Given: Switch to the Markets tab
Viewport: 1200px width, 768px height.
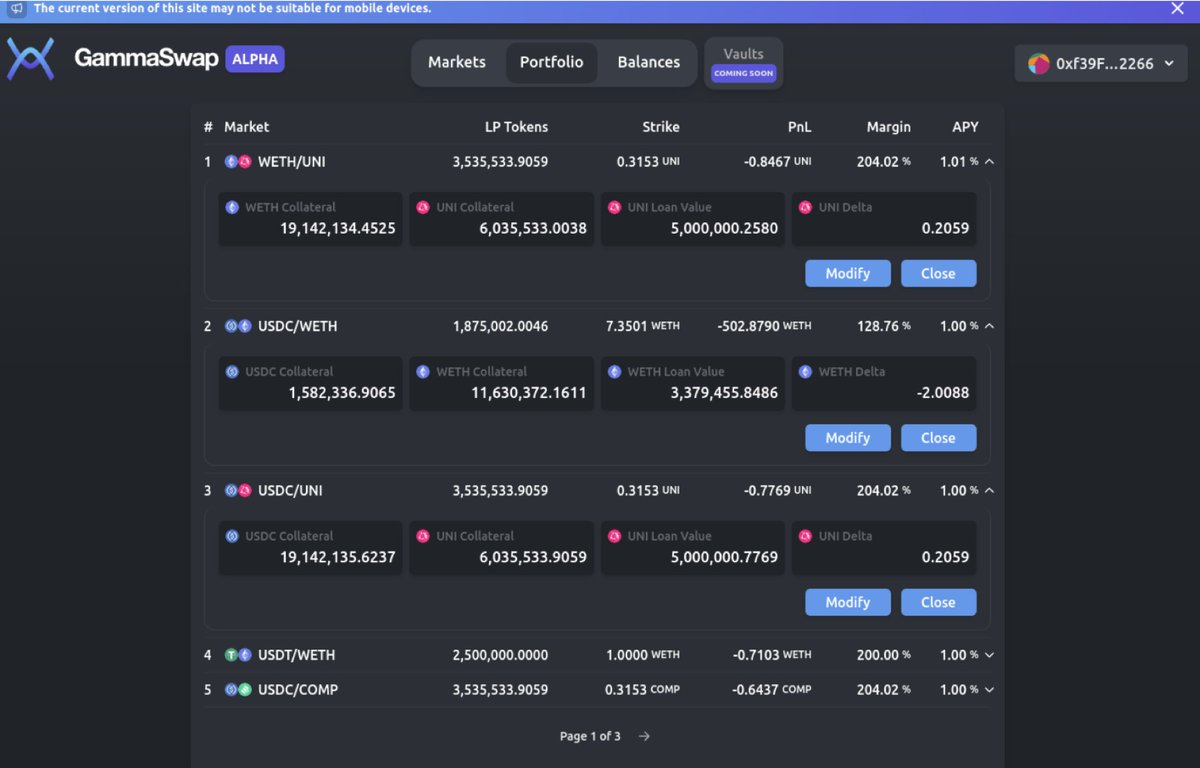Looking at the screenshot, I should click(457, 62).
